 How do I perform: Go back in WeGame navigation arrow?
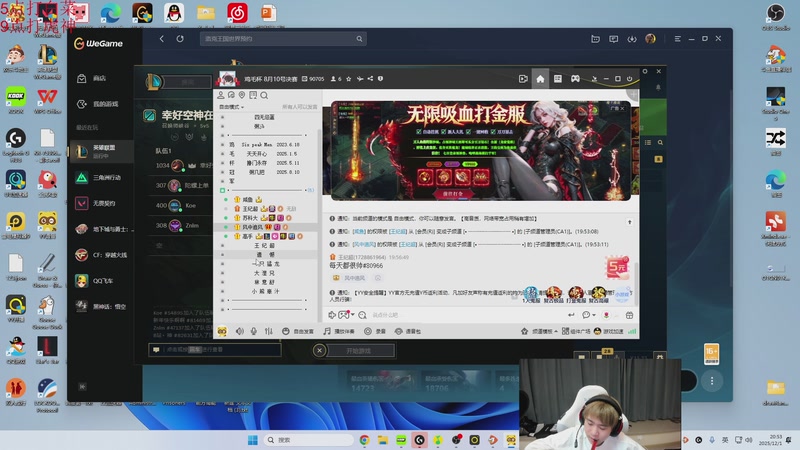162,39
